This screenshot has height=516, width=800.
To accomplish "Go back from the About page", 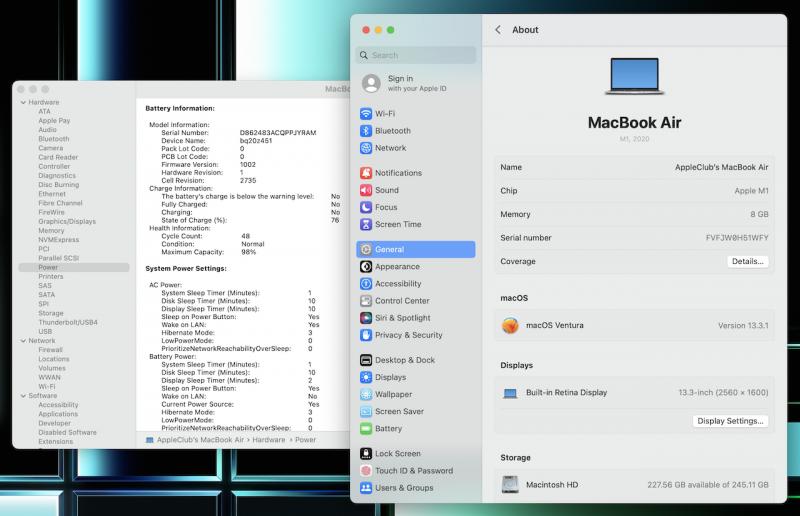I will tap(498, 30).
